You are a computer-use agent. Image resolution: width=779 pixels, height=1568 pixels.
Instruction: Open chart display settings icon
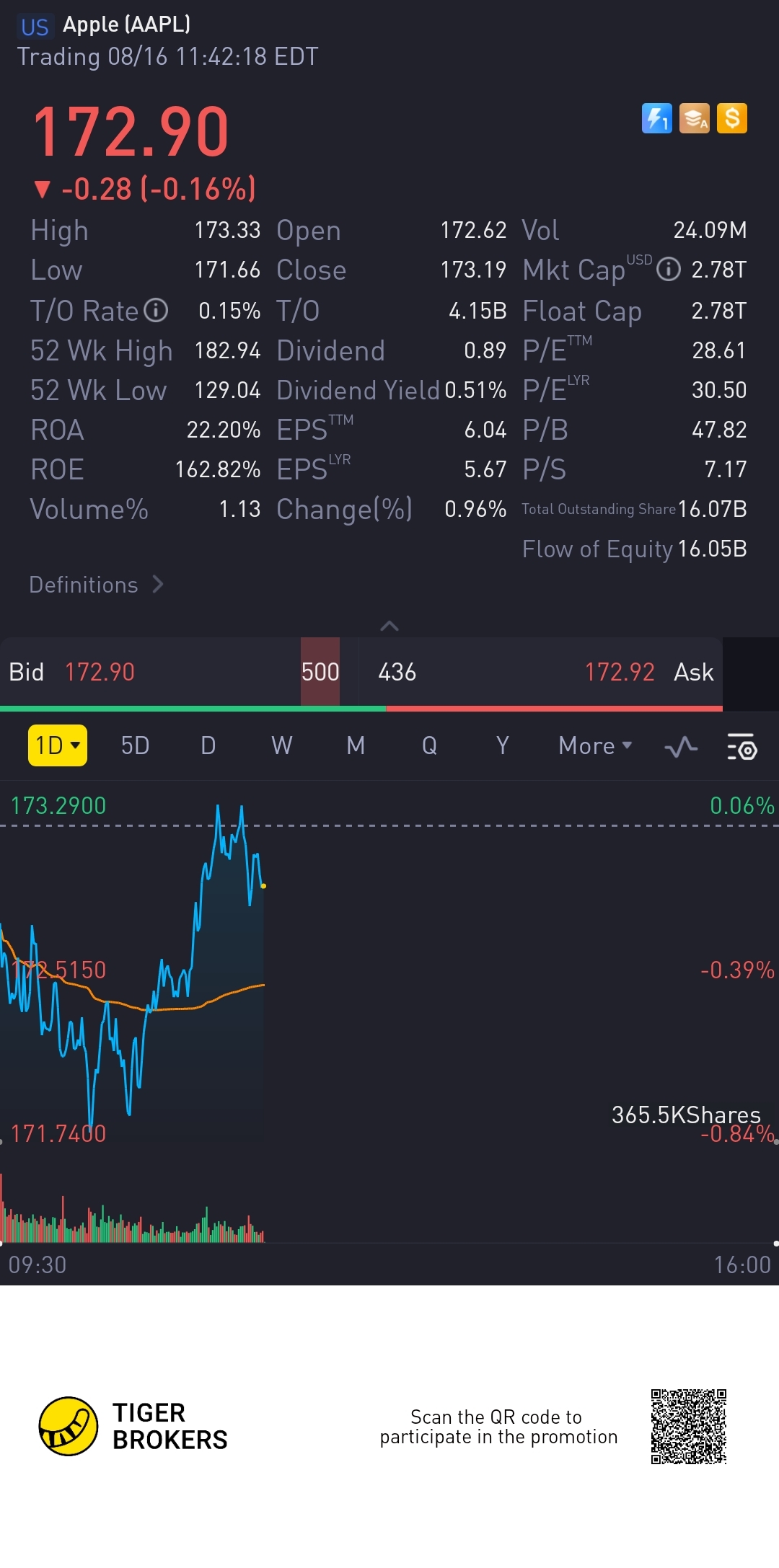pos(741,746)
